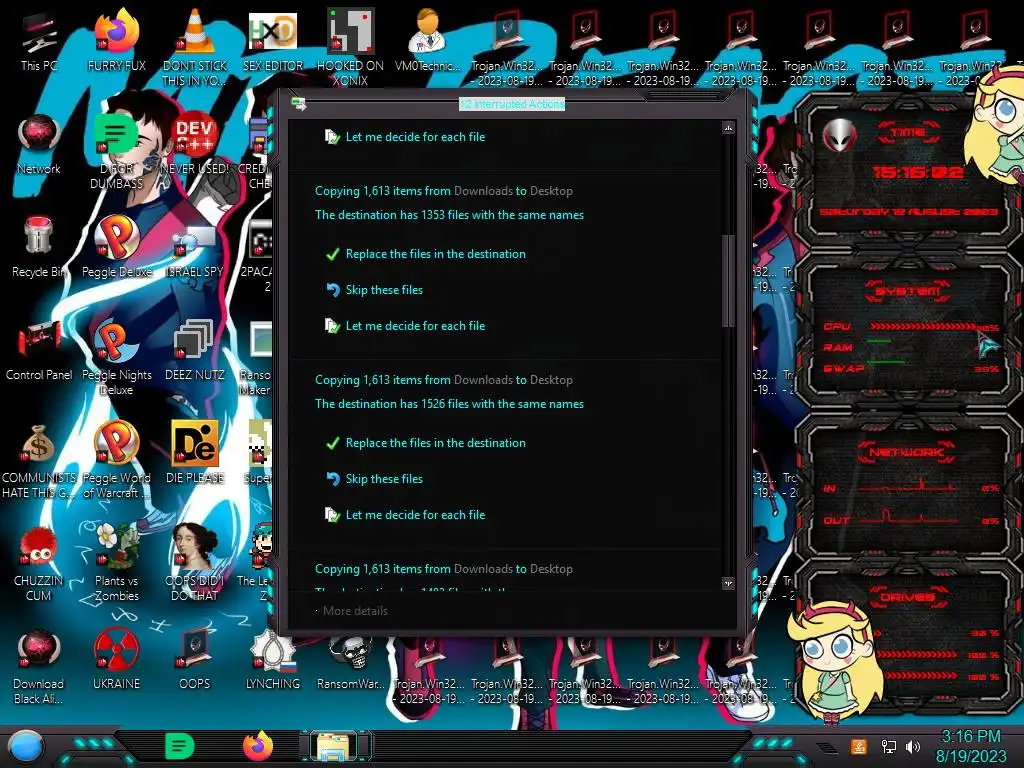The height and width of the screenshot is (768, 1024).
Task: Select the VLC cone DONT STICK THIS icon
Action: click(195, 47)
